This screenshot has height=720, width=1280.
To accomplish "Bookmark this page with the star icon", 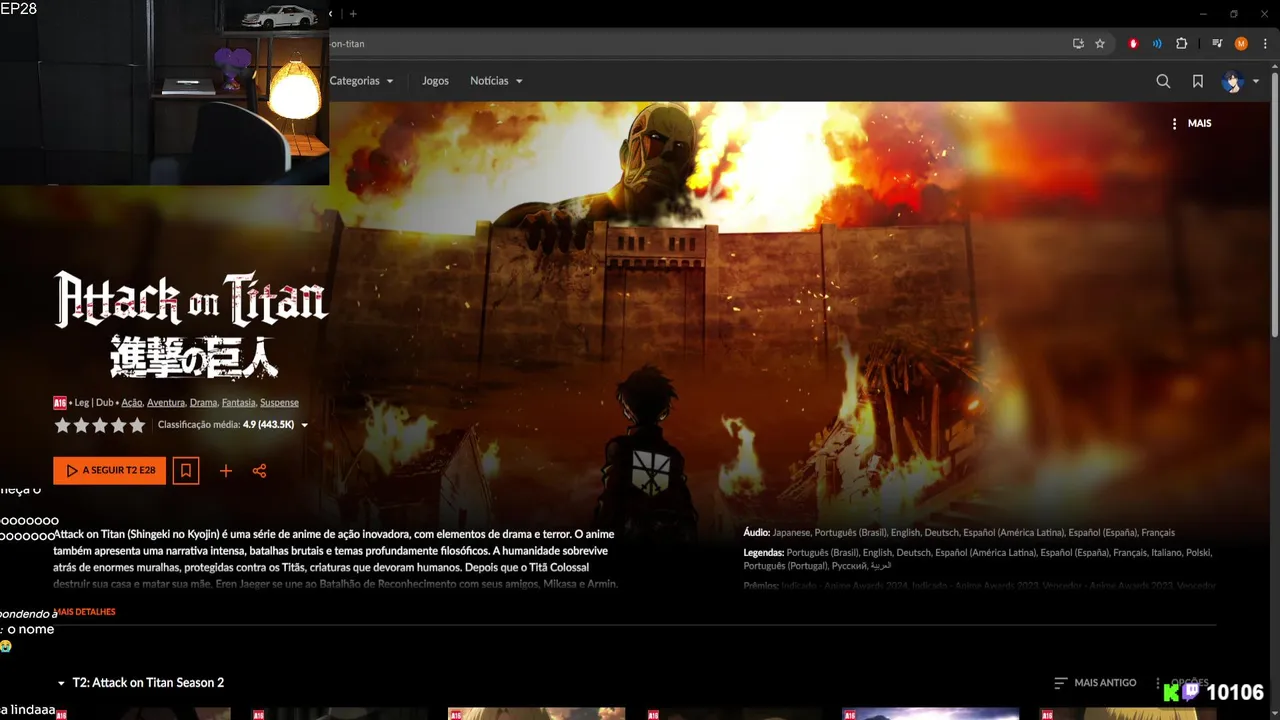I will (1100, 44).
